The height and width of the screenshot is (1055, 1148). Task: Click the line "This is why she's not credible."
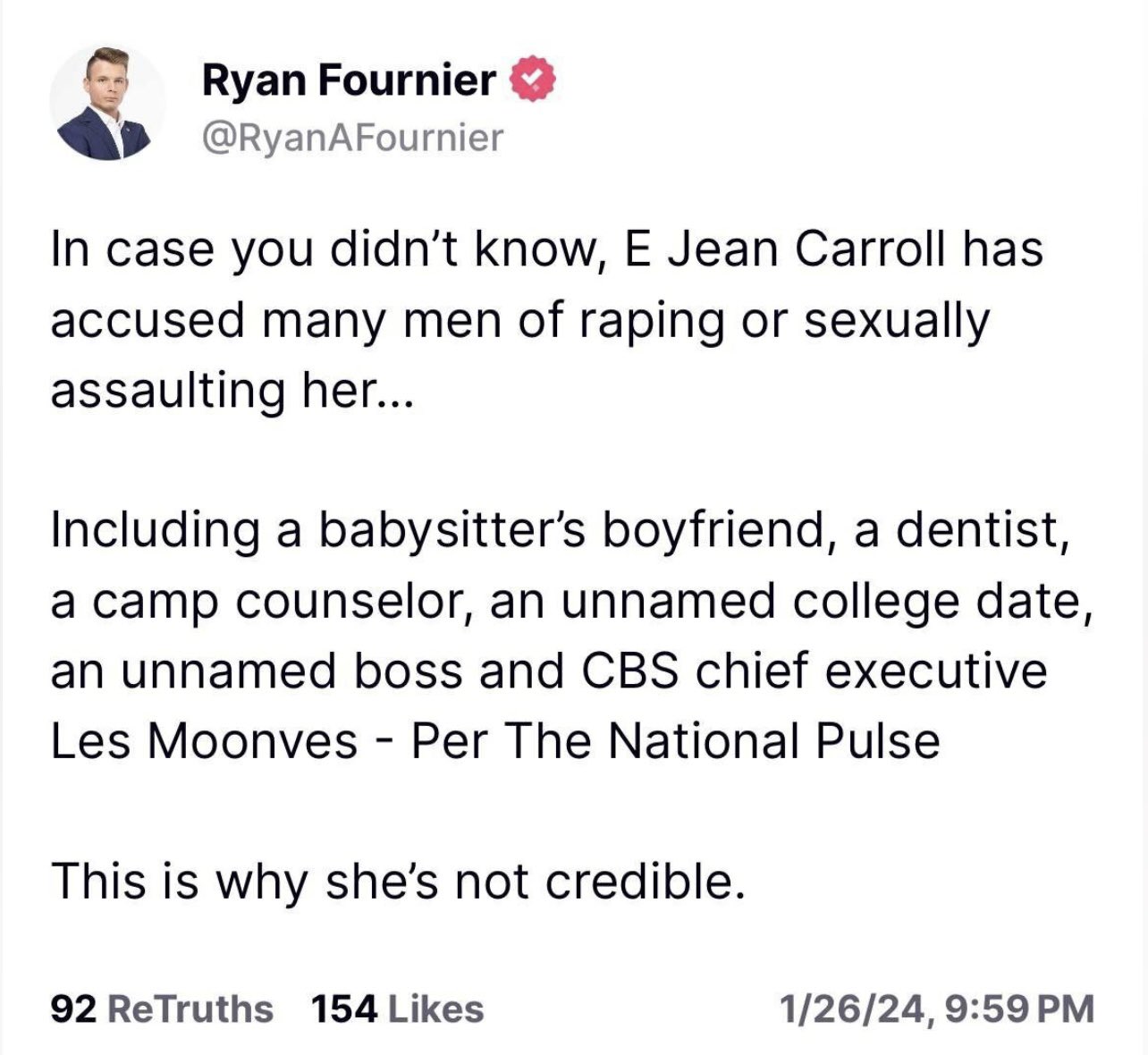397,881
